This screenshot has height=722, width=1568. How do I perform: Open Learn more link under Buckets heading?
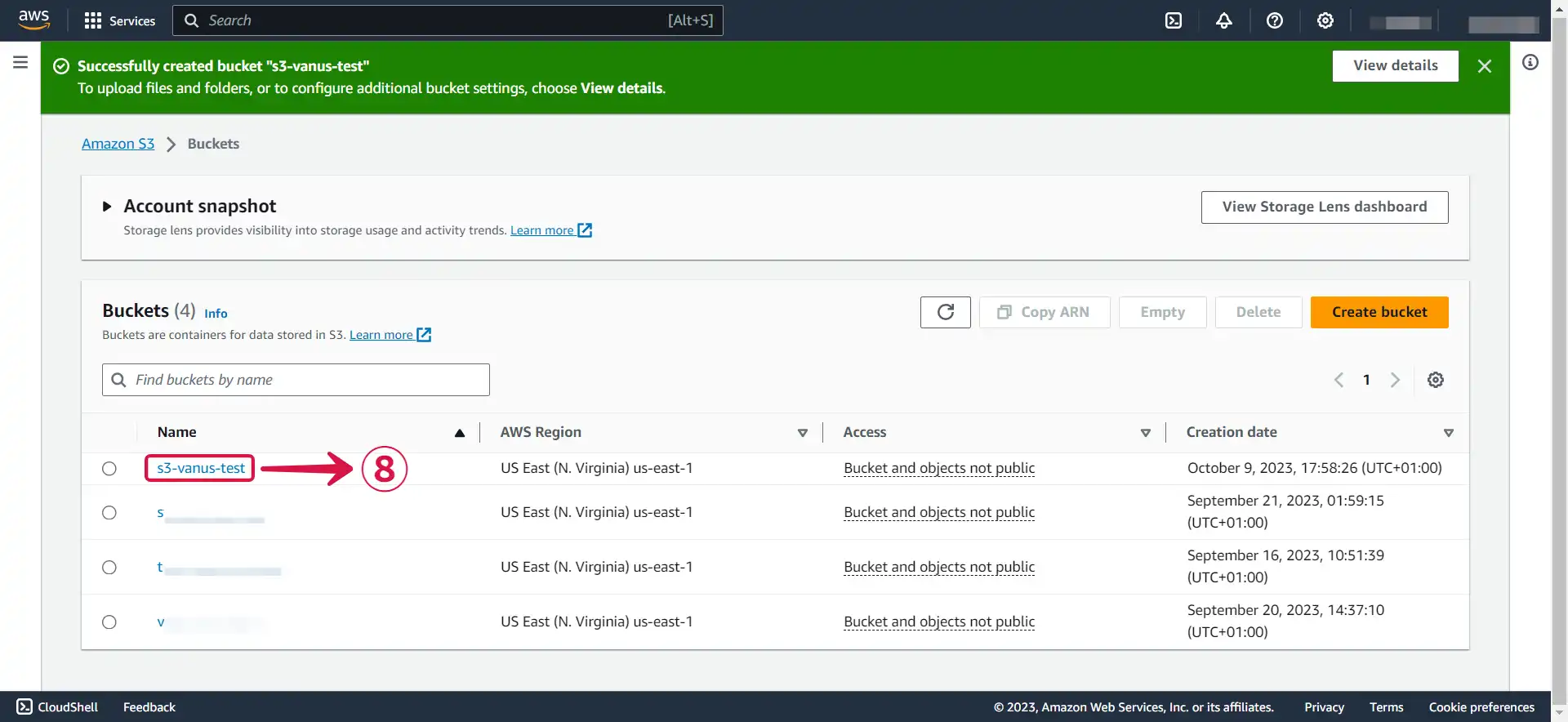click(390, 335)
